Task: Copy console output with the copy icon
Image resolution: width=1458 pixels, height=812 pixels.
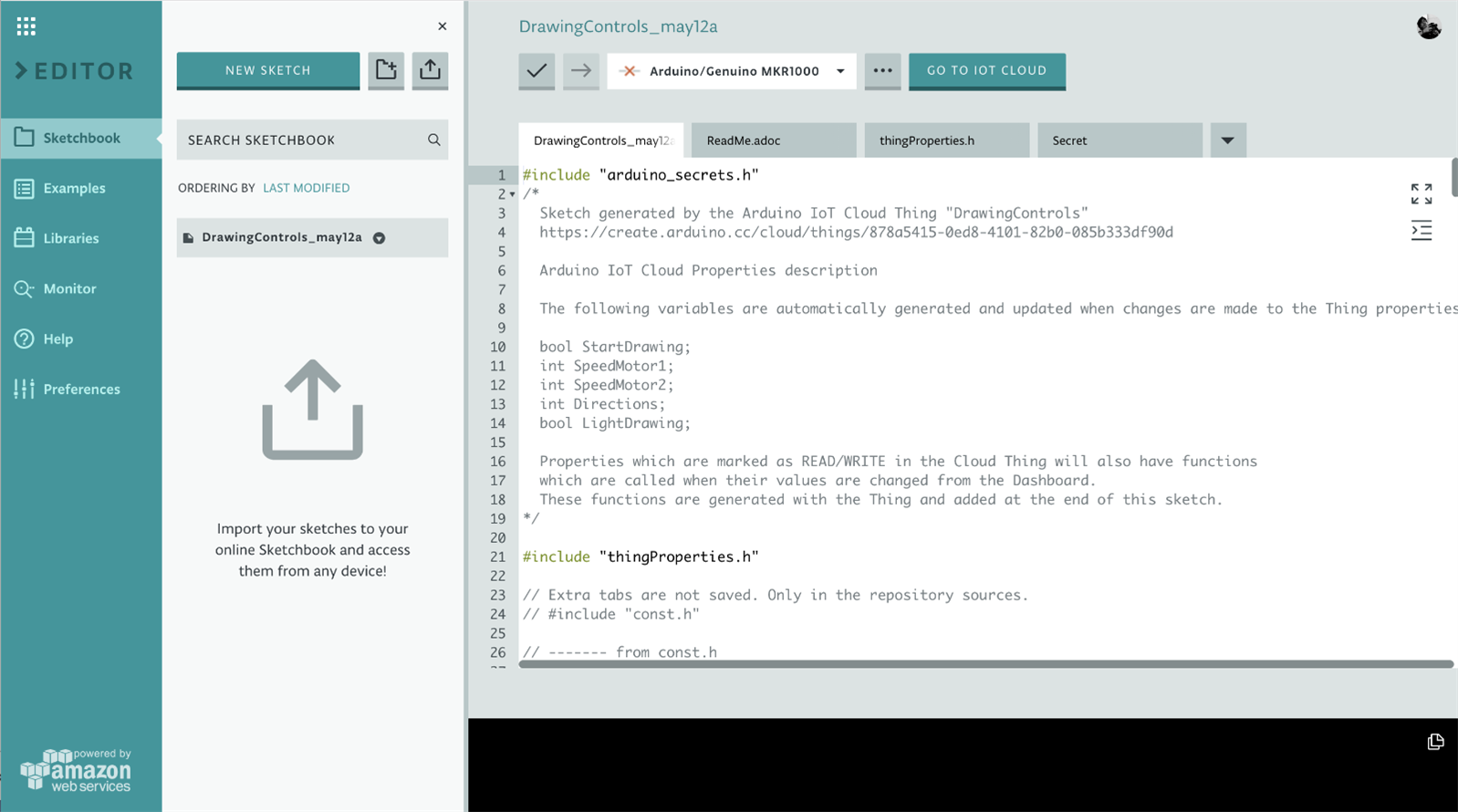Action: pos(1435,742)
